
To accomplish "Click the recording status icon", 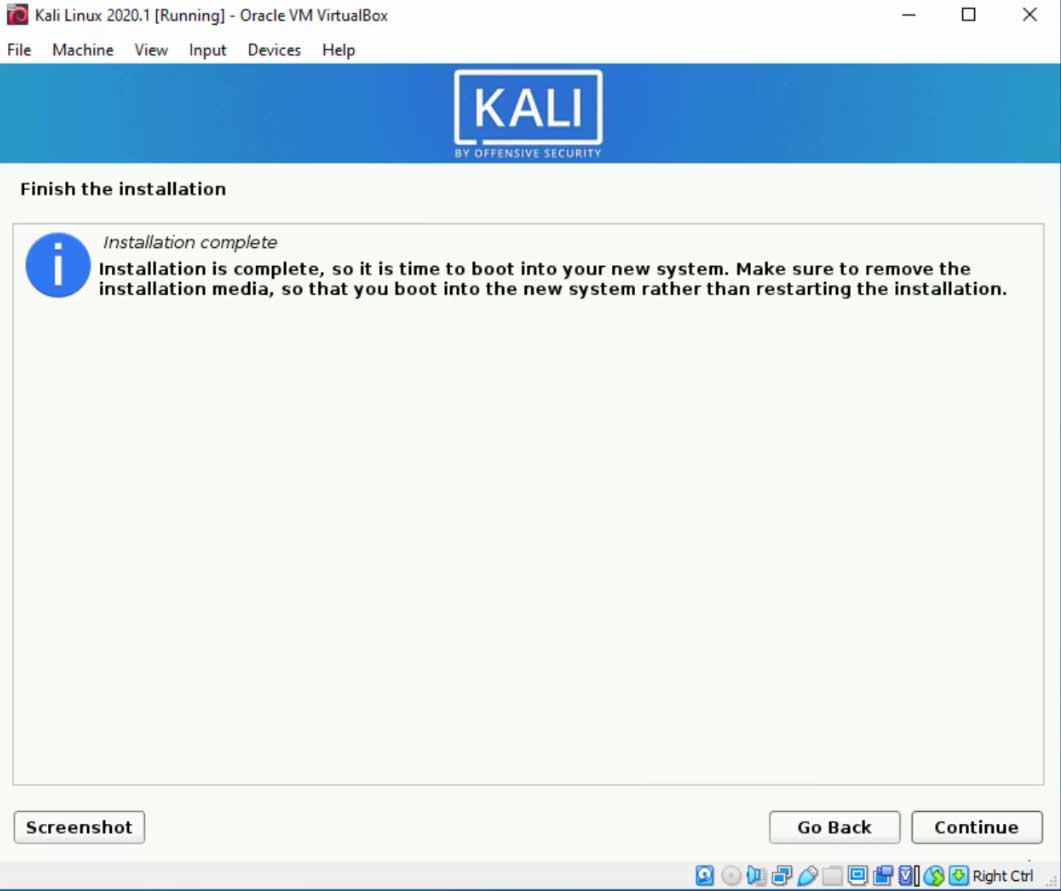I will coord(883,875).
